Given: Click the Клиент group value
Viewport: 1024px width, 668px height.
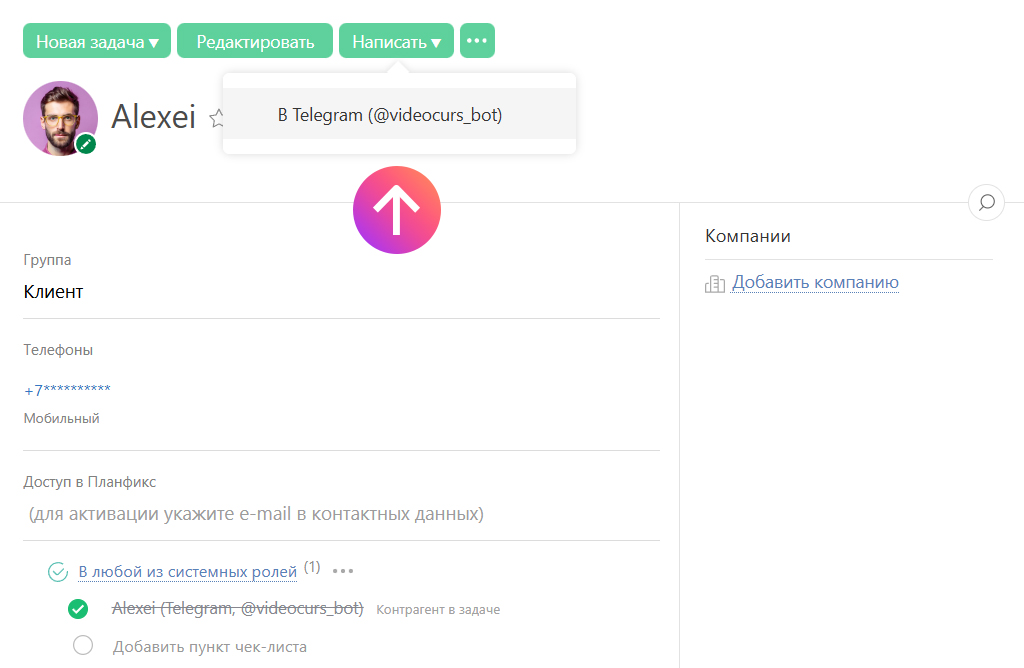Looking at the screenshot, I should (x=53, y=292).
